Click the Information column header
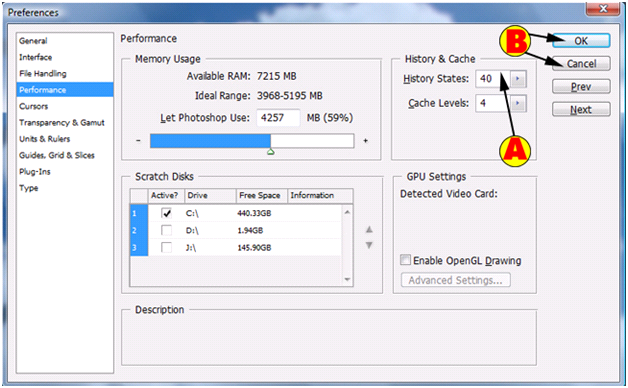Viewport: 628px width, 388px height. point(320,195)
